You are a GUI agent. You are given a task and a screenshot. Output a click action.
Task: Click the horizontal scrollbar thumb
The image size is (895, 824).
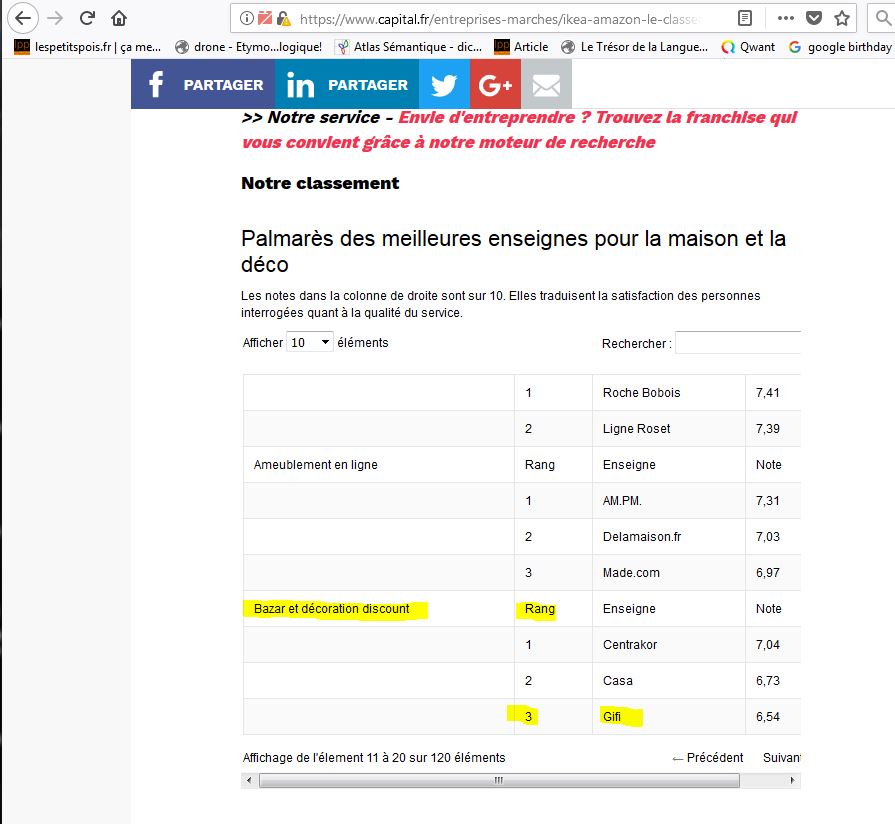(x=499, y=780)
